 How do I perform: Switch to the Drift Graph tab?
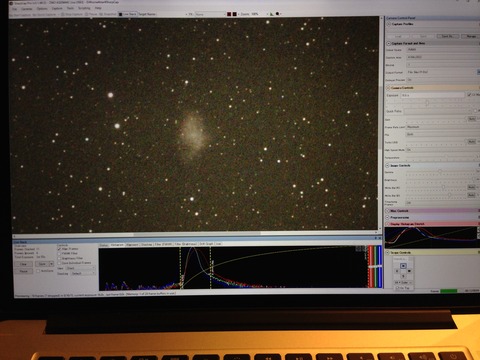point(206,244)
